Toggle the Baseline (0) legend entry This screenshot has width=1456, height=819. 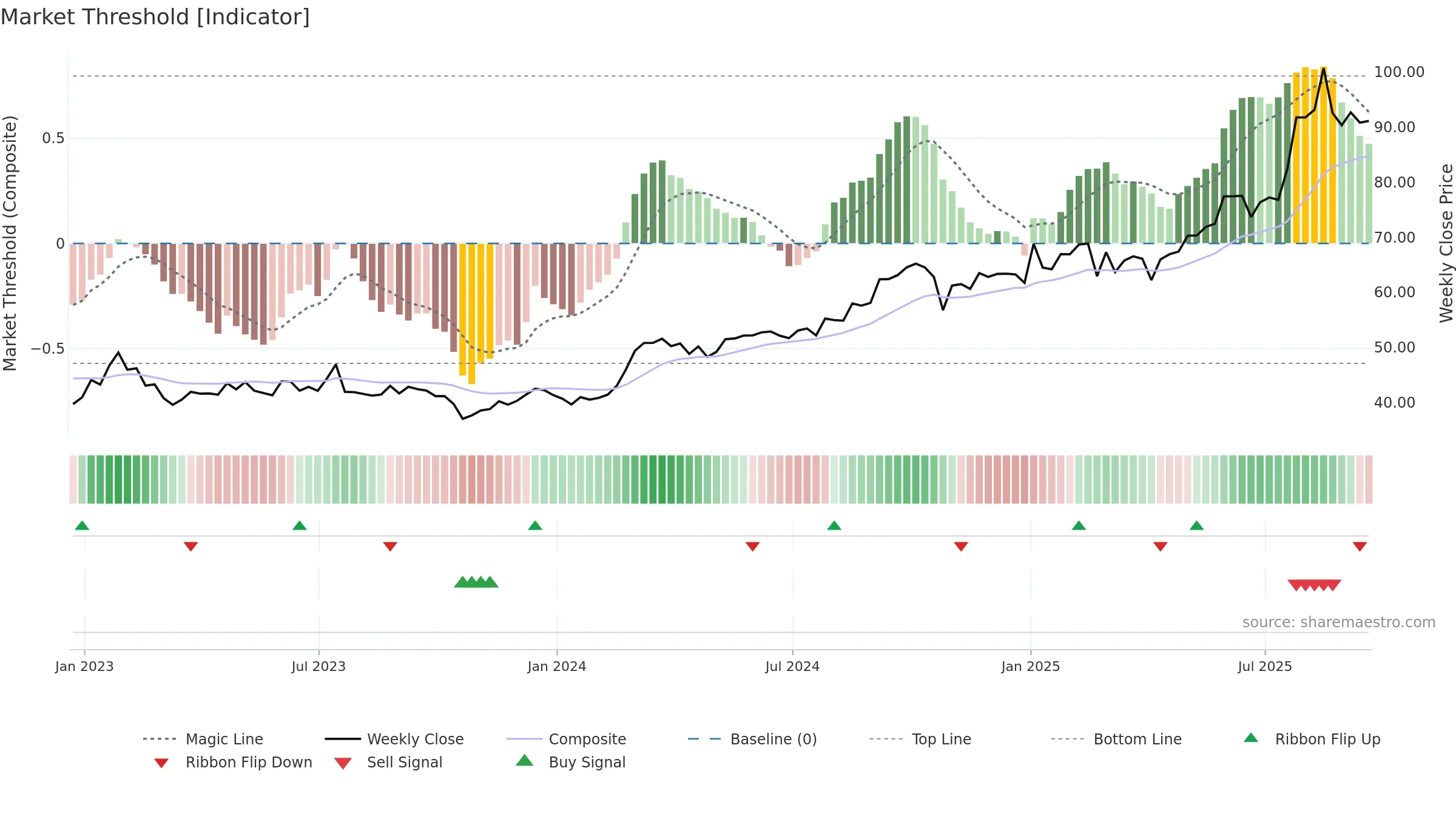point(752,739)
